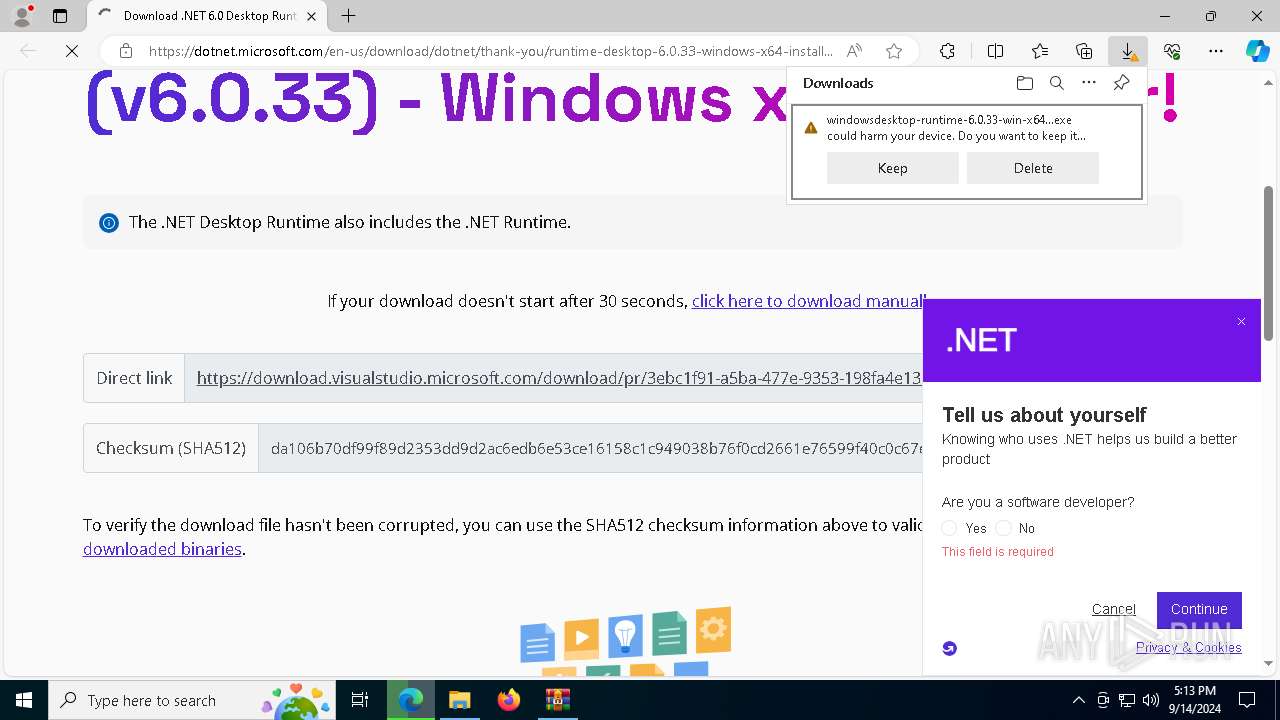
Task: Toggle split screen view
Action: pyautogui.click(x=995, y=51)
